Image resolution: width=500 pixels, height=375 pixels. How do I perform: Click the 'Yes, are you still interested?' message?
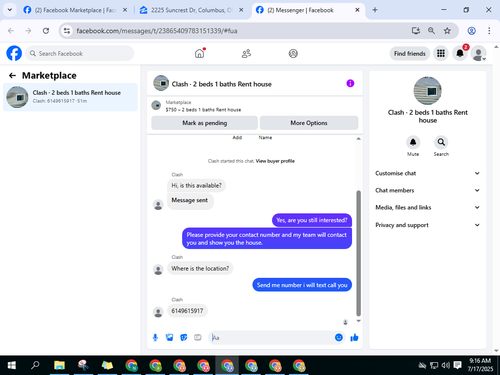point(312,220)
